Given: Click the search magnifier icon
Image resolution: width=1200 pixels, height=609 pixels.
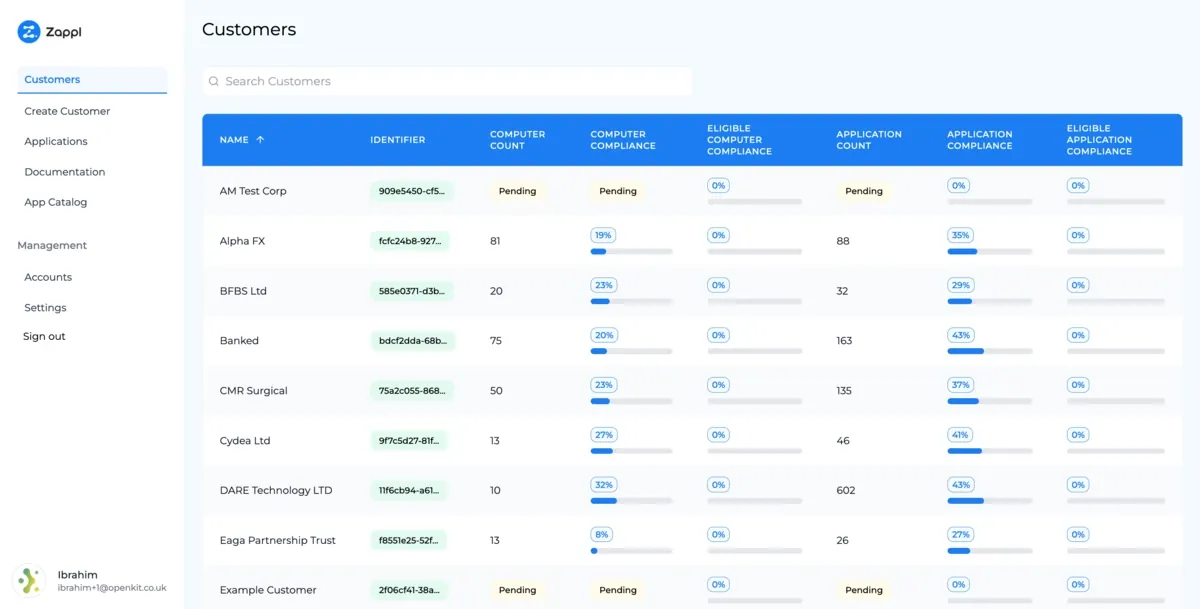Looking at the screenshot, I should coord(213,81).
